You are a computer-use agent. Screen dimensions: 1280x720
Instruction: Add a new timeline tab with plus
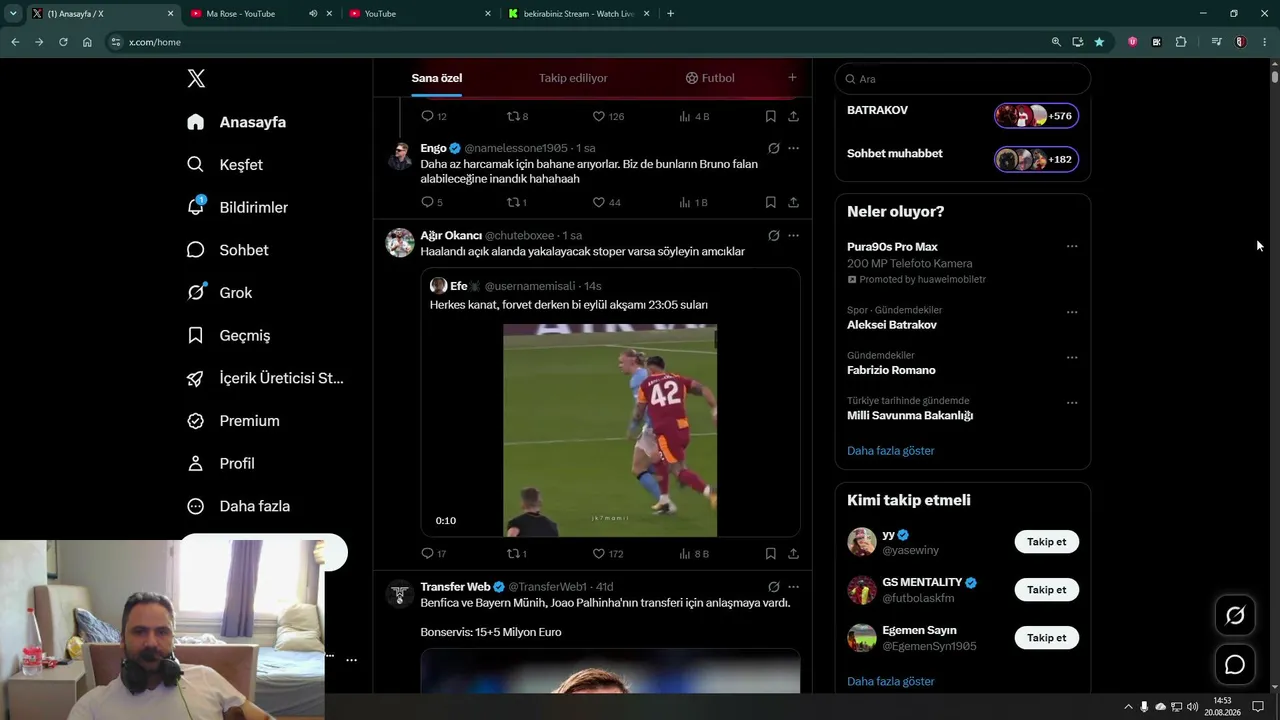pos(792,78)
